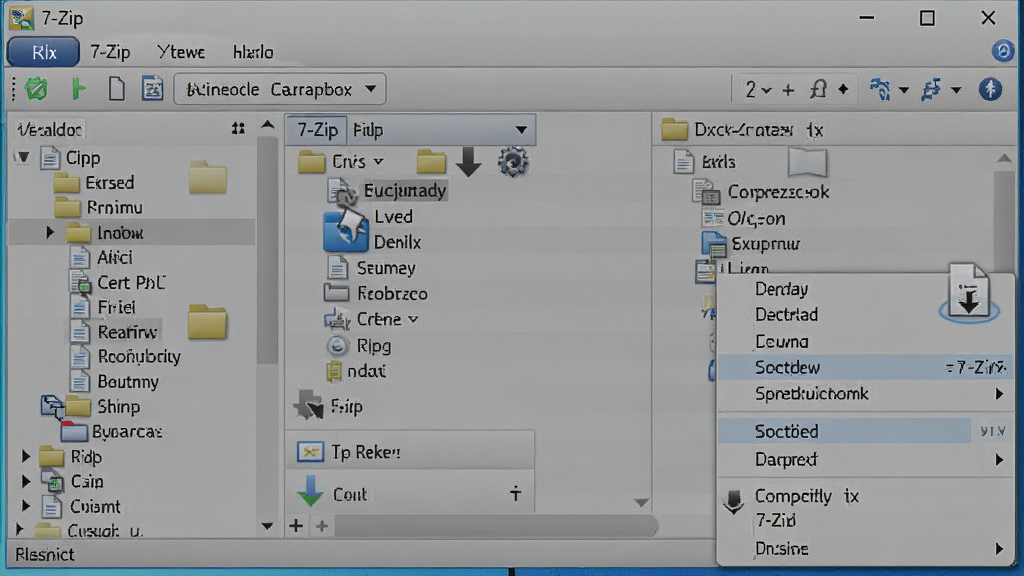Select the Brrls file in right panel
1024x576 pixels.
pyautogui.click(x=704, y=162)
